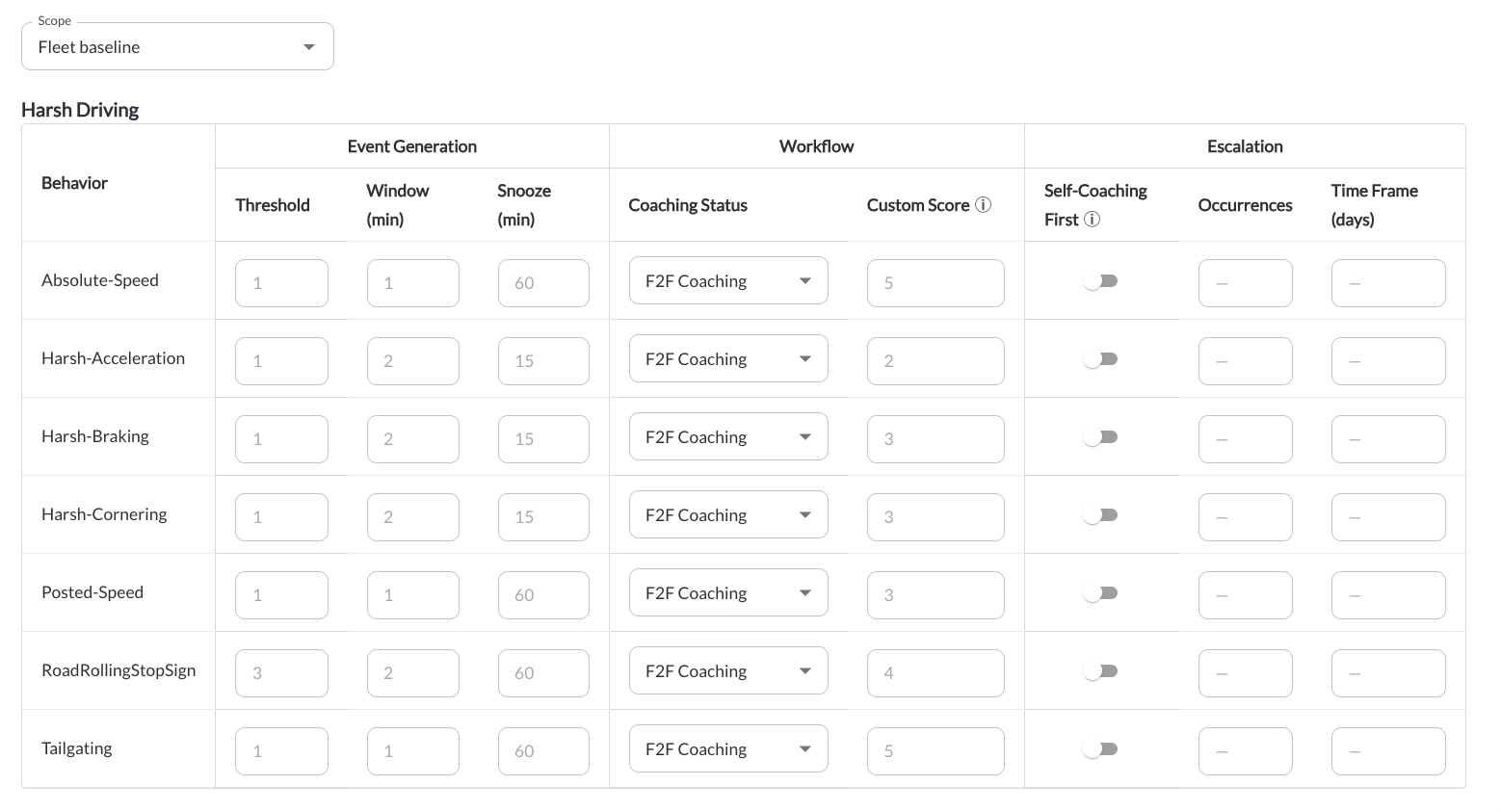Click the Self-Coaching First info icon
This screenshot has height=812, width=1501.
coord(1092,219)
